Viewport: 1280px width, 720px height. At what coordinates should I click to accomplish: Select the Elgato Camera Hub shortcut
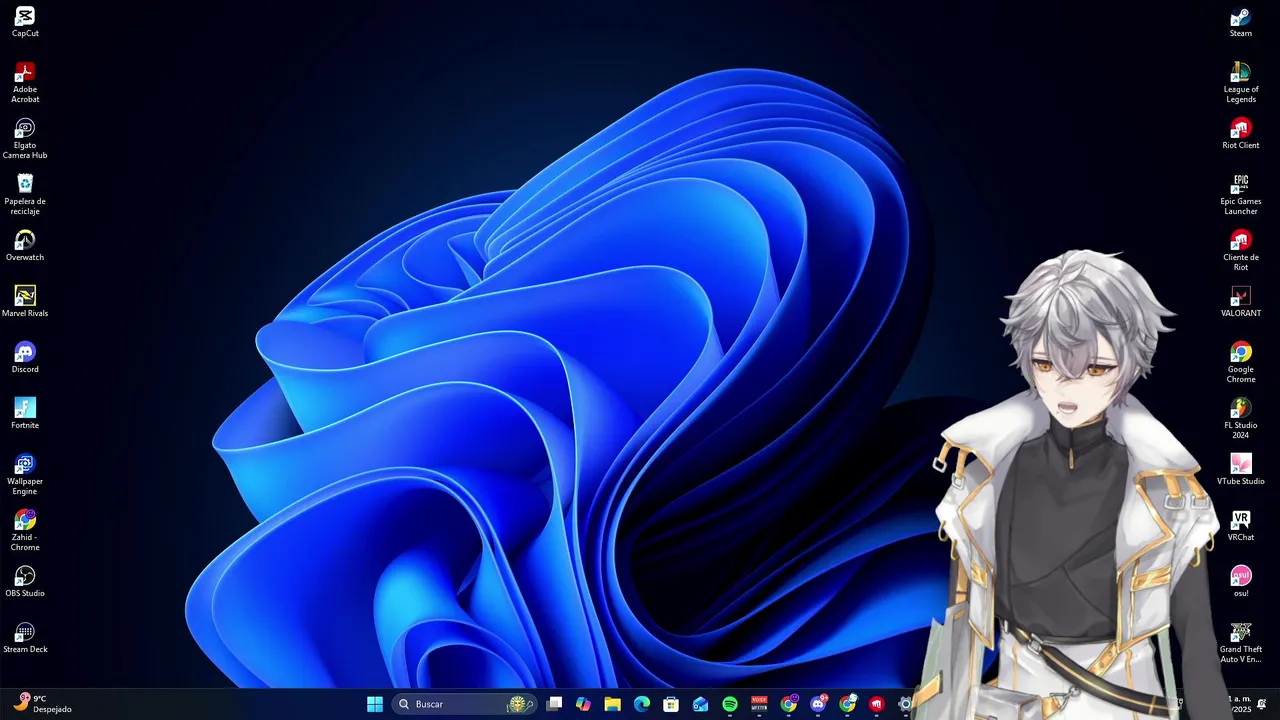coord(25,139)
